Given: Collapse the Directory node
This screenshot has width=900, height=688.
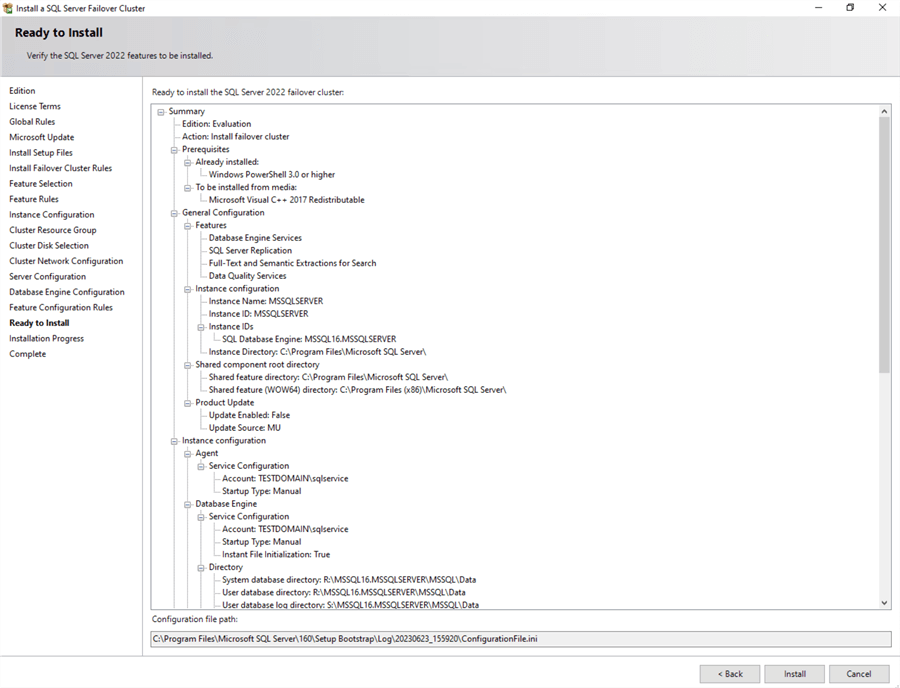Looking at the screenshot, I should (x=201, y=567).
